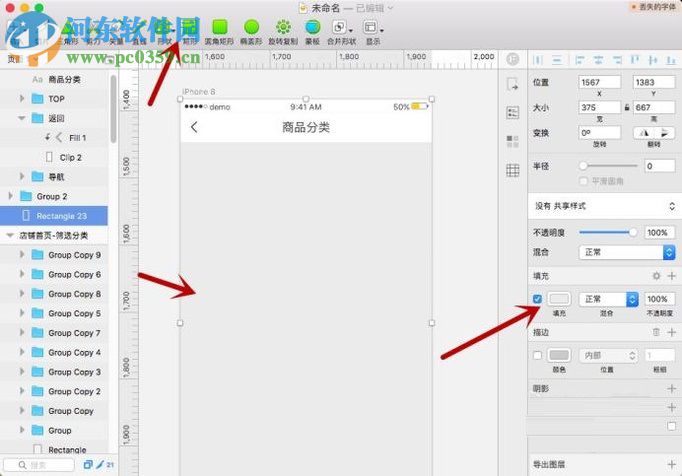Align selected layers to top edge
Screen dimensions: 682x476
tap(635, 60)
